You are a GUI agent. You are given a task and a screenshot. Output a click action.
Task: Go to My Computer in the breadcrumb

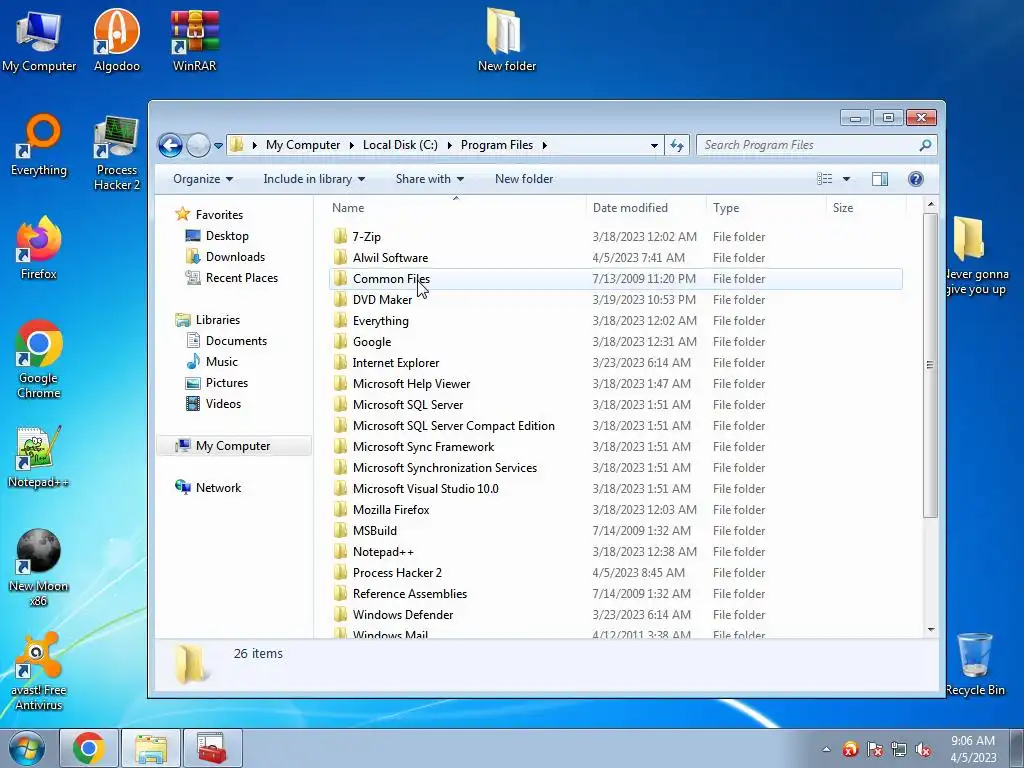303,145
